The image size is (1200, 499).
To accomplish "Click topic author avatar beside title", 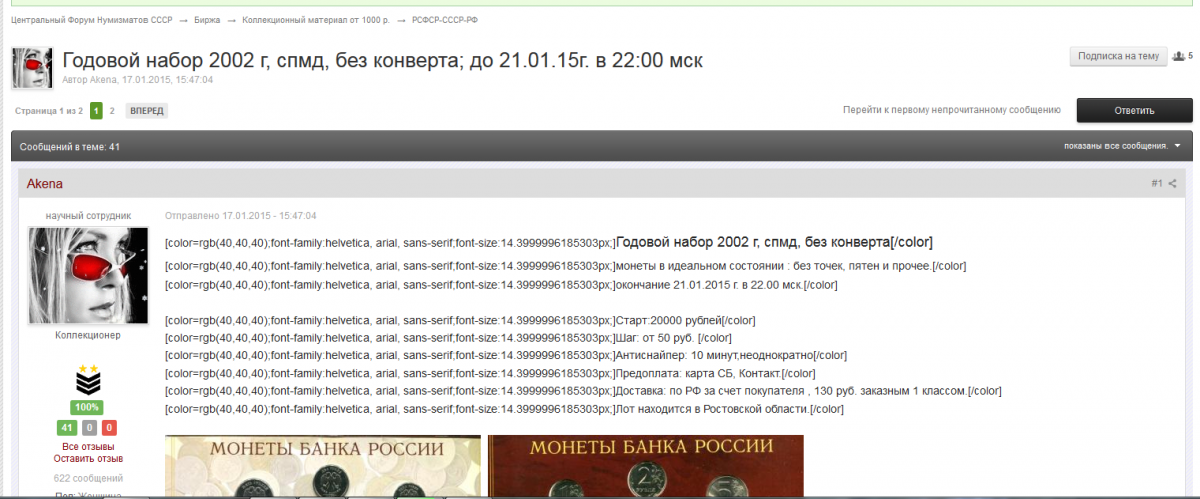I will tap(32, 68).
